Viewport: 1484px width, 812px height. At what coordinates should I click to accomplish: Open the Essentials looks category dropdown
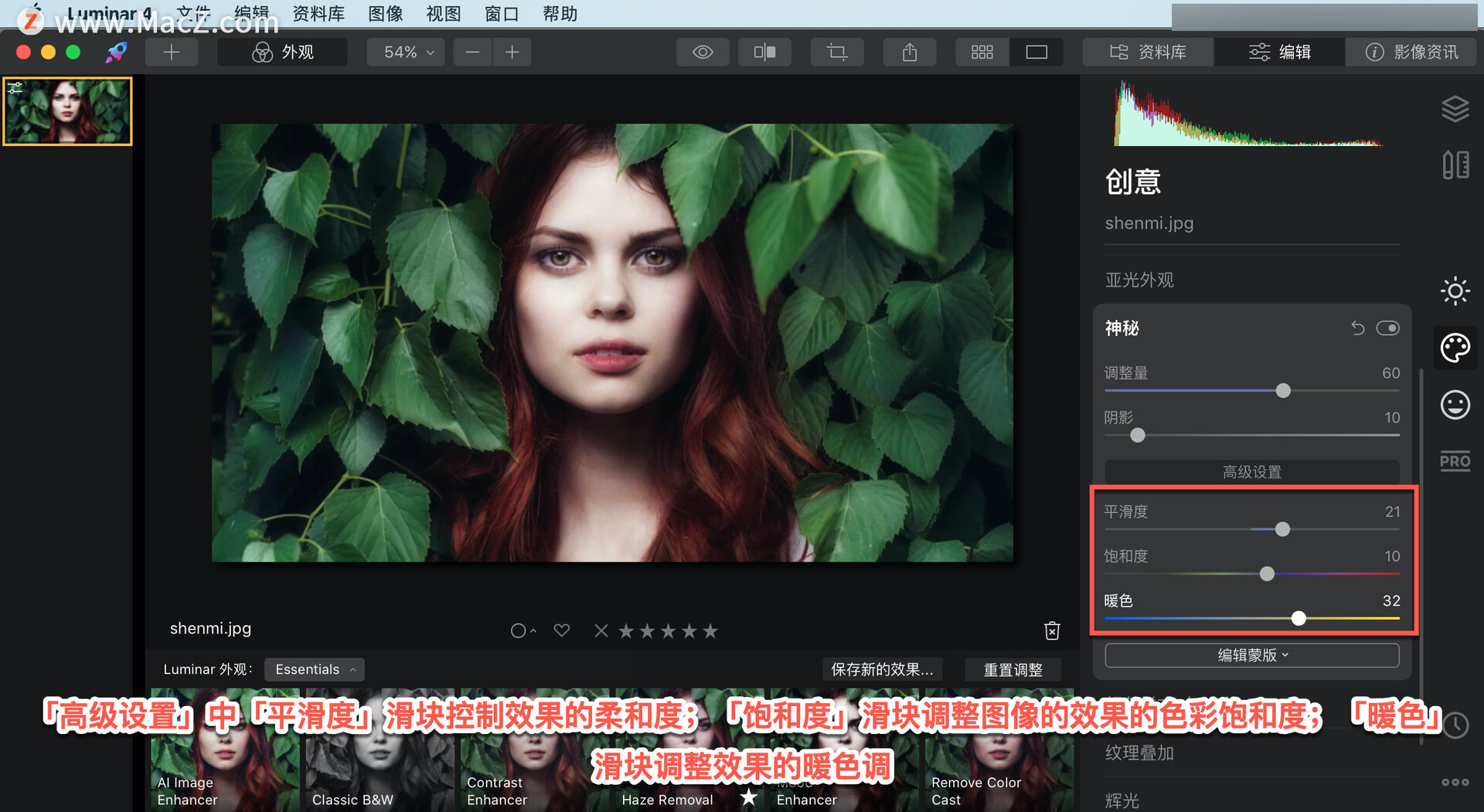[314, 669]
